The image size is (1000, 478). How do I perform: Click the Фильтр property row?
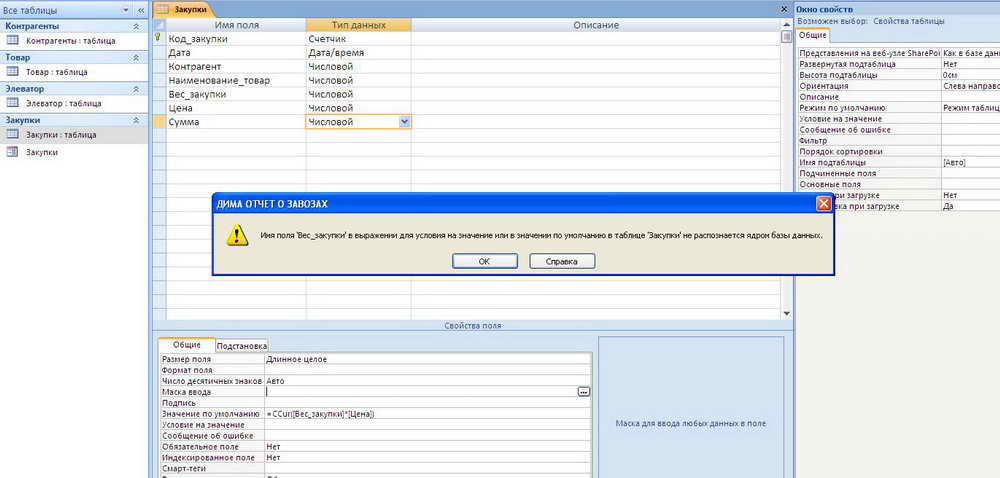click(x=899, y=141)
